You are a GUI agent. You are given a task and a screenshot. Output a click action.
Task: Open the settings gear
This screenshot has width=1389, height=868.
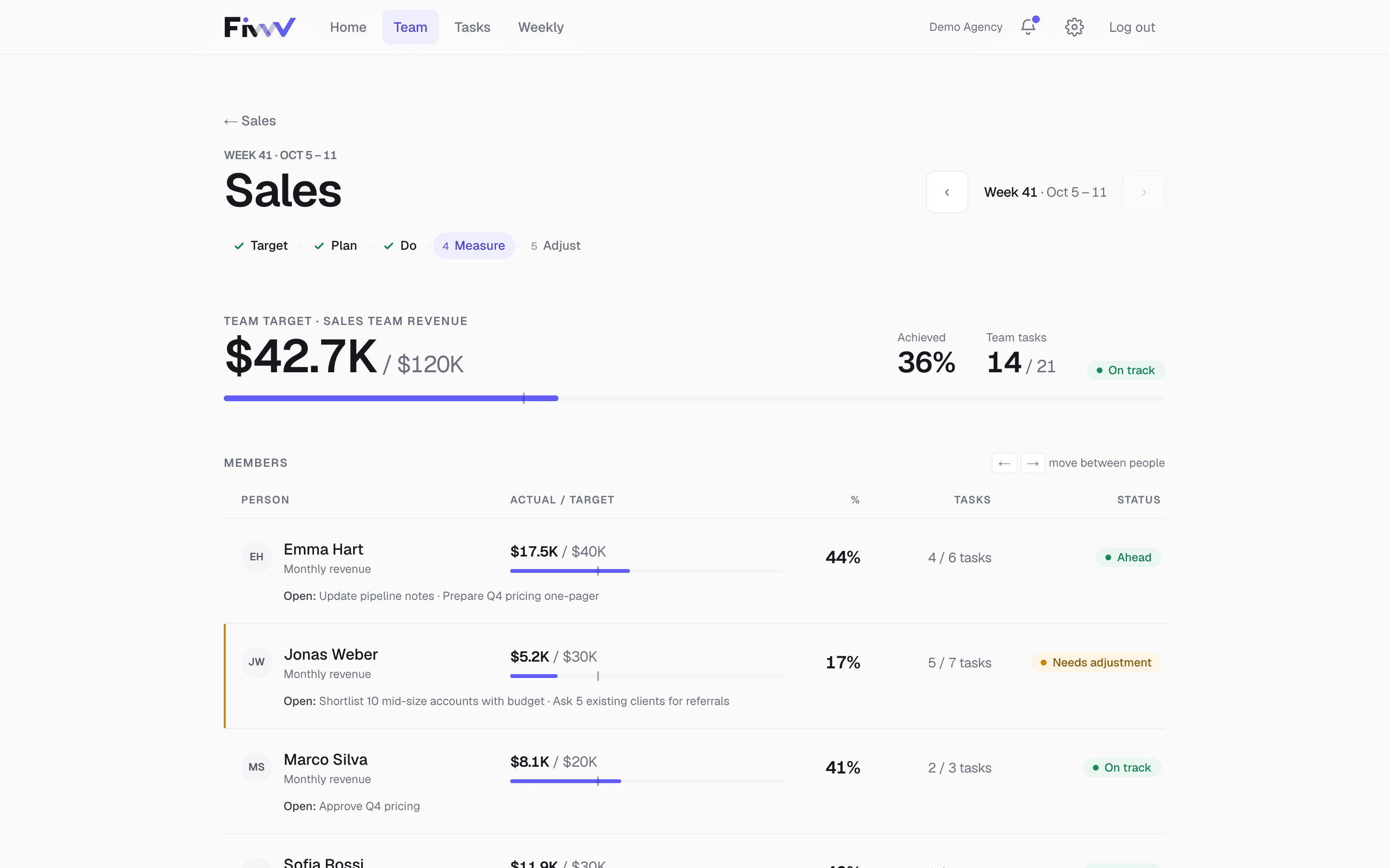pos(1075,27)
